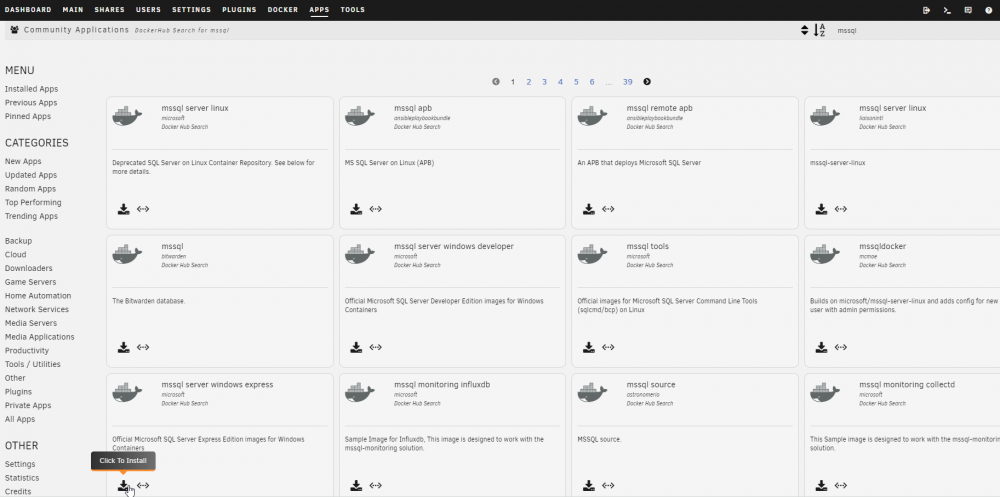The height and width of the screenshot is (497, 1000).
Task: Open Statistics under Other
Action: tap(22, 478)
